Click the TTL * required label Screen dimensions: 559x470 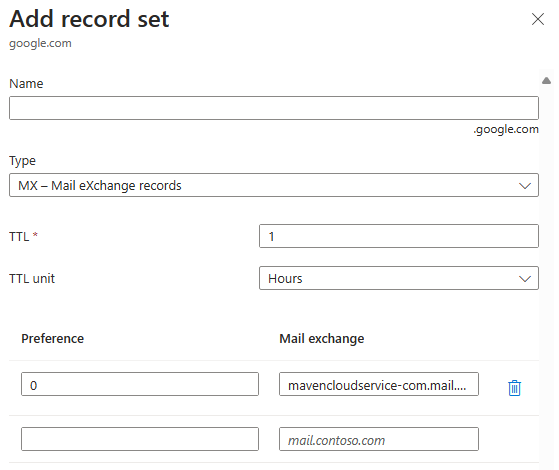[24, 236]
